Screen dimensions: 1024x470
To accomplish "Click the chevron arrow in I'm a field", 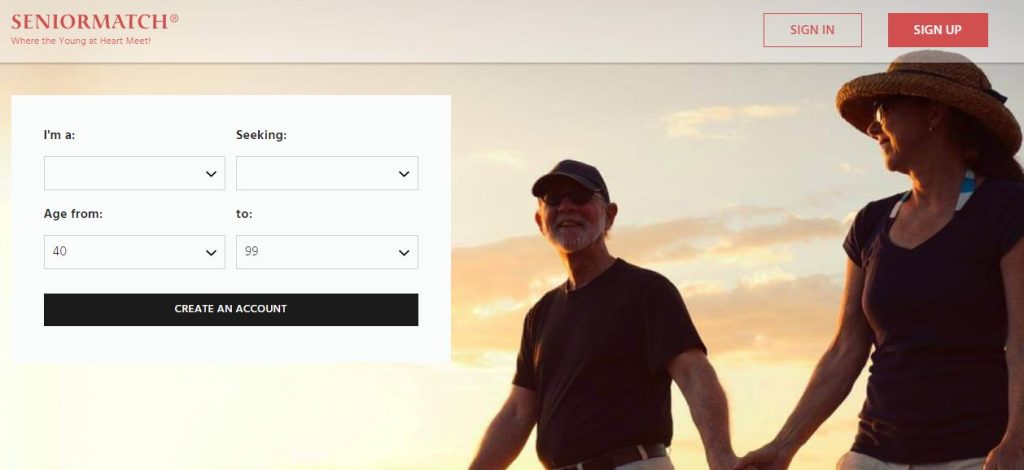I will pos(211,174).
